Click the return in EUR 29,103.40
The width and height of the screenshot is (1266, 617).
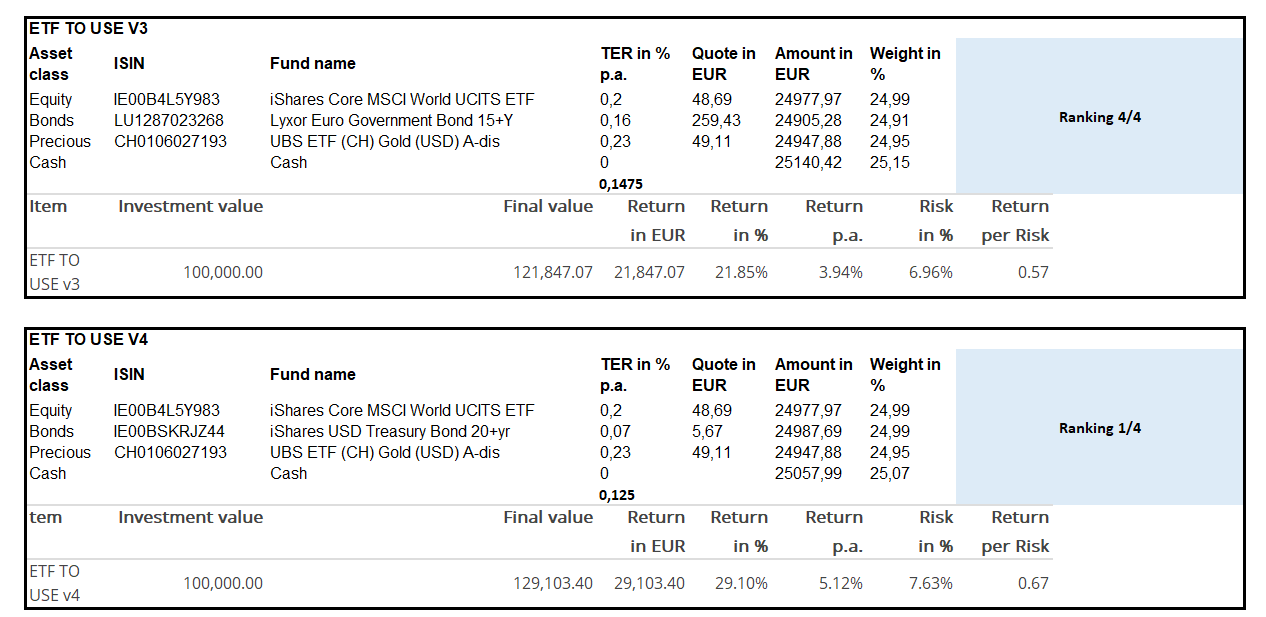click(648, 583)
